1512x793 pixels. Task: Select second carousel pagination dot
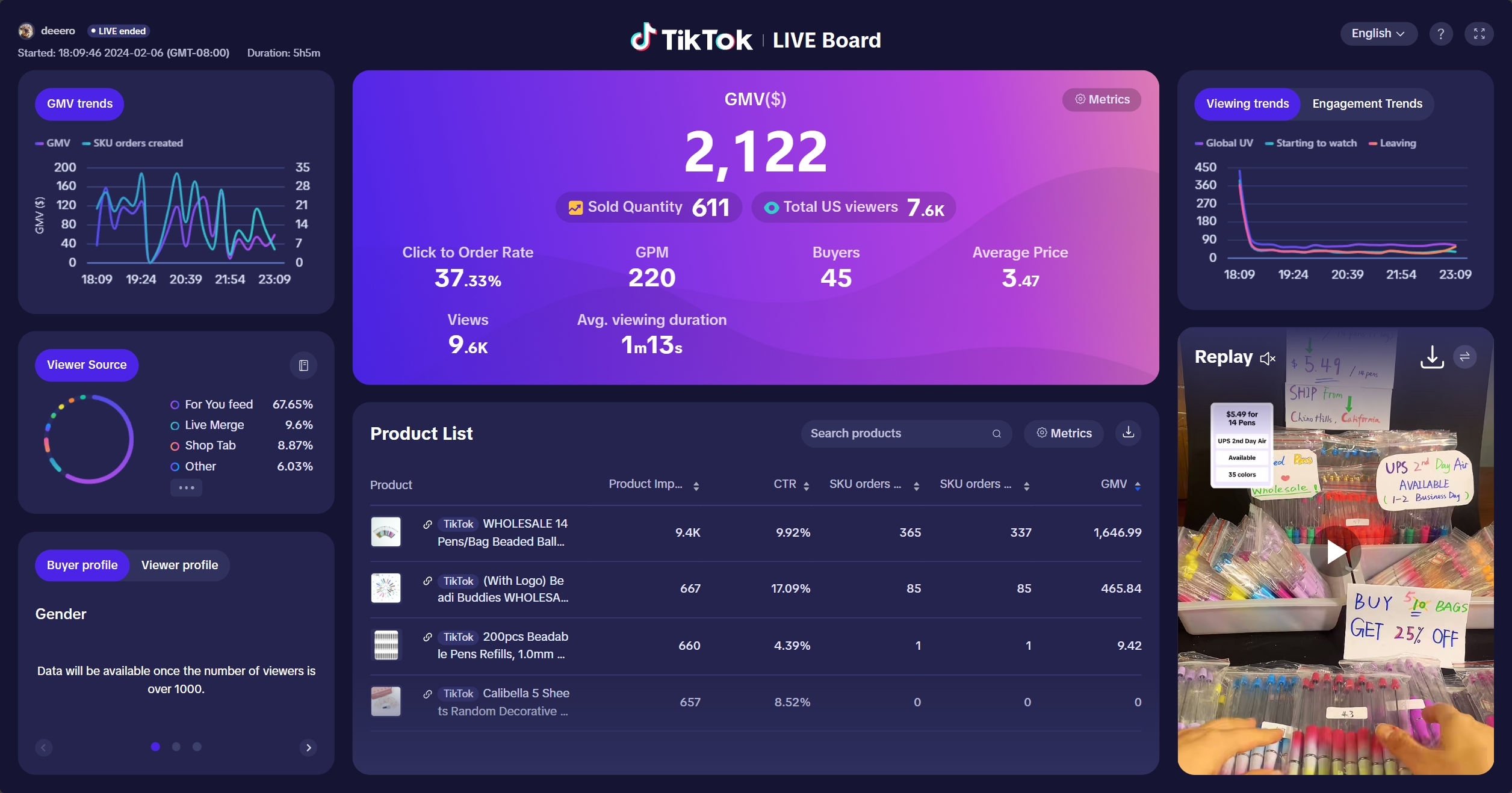176,747
